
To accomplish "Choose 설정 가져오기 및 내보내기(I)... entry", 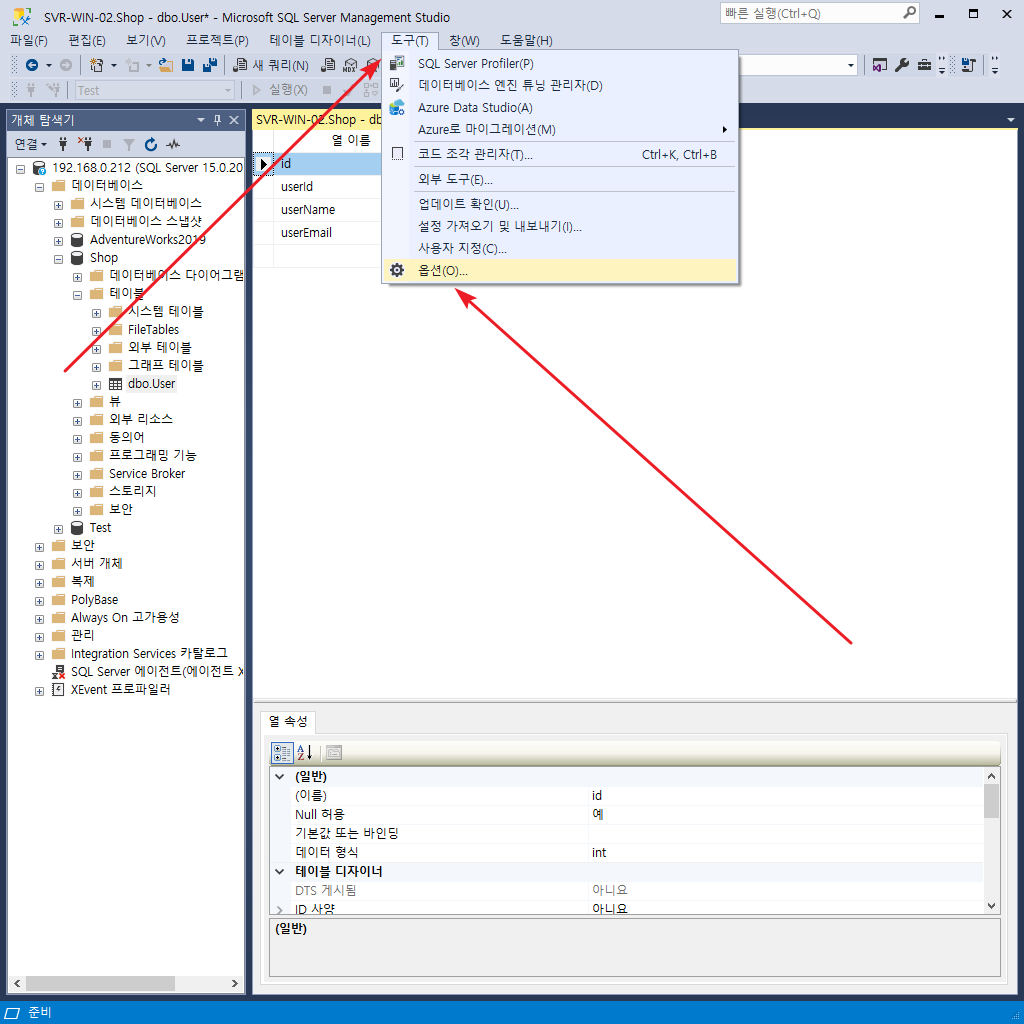I will [x=560, y=226].
